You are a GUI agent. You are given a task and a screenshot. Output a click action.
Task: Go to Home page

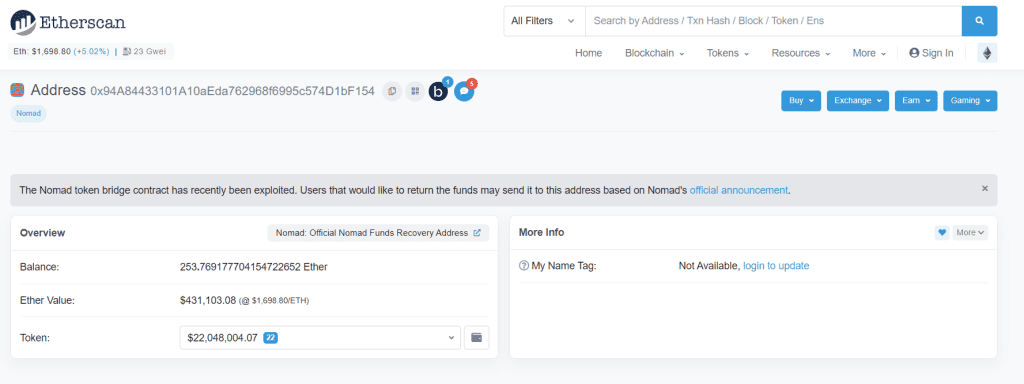(588, 53)
